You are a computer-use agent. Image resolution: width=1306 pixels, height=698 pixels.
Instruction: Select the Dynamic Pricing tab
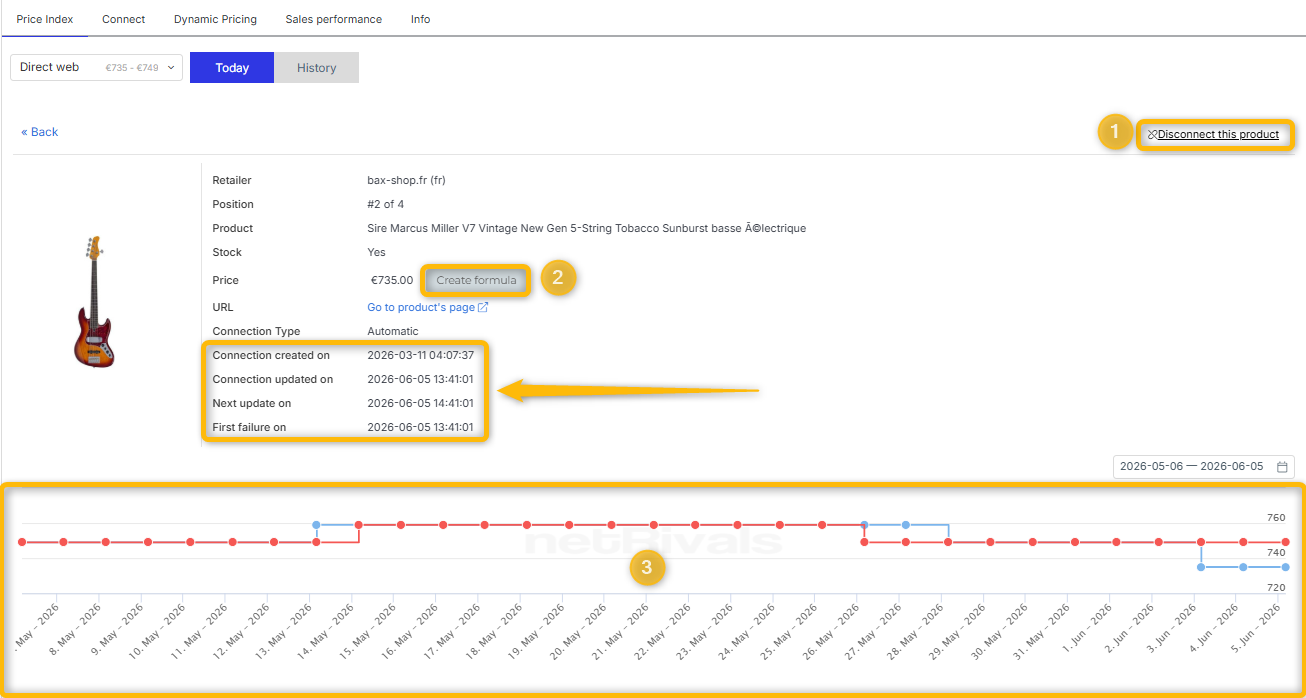(215, 19)
